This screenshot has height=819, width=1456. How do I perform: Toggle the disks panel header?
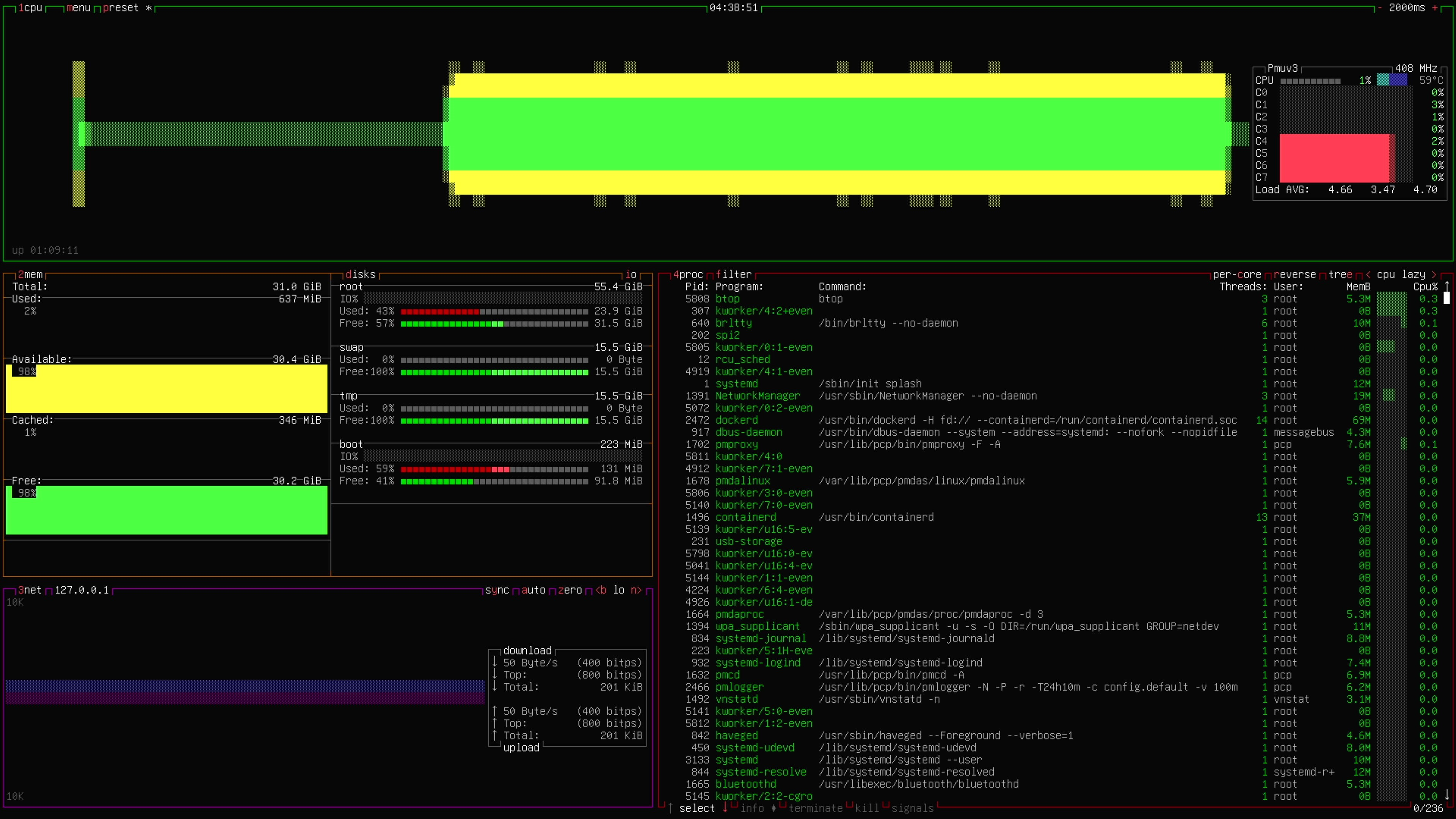click(x=361, y=275)
